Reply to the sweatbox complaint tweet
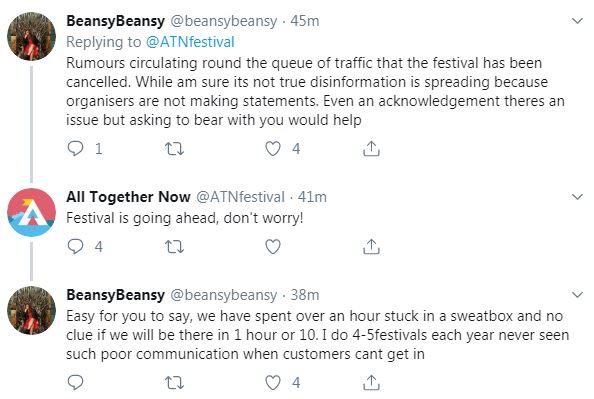This screenshot has width=594, height=399. tap(75, 382)
